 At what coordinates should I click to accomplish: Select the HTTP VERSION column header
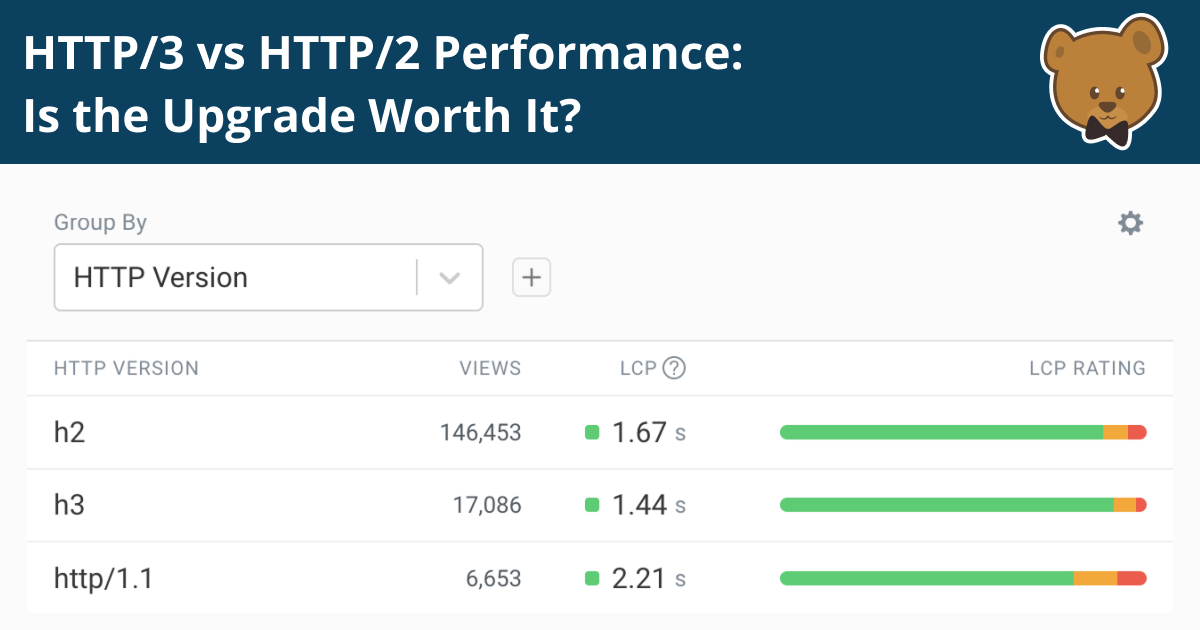pyautogui.click(x=127, y=368)
